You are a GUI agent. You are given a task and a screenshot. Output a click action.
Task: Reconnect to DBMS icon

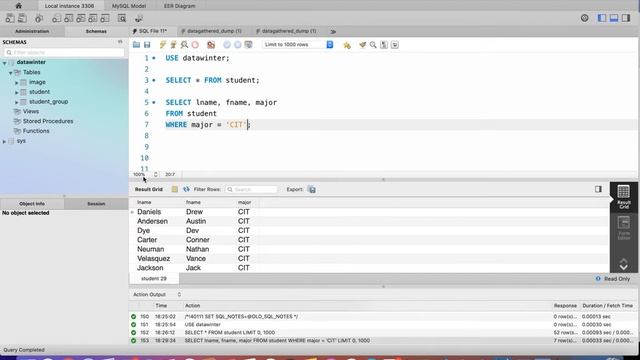click(x=139, y=18)
